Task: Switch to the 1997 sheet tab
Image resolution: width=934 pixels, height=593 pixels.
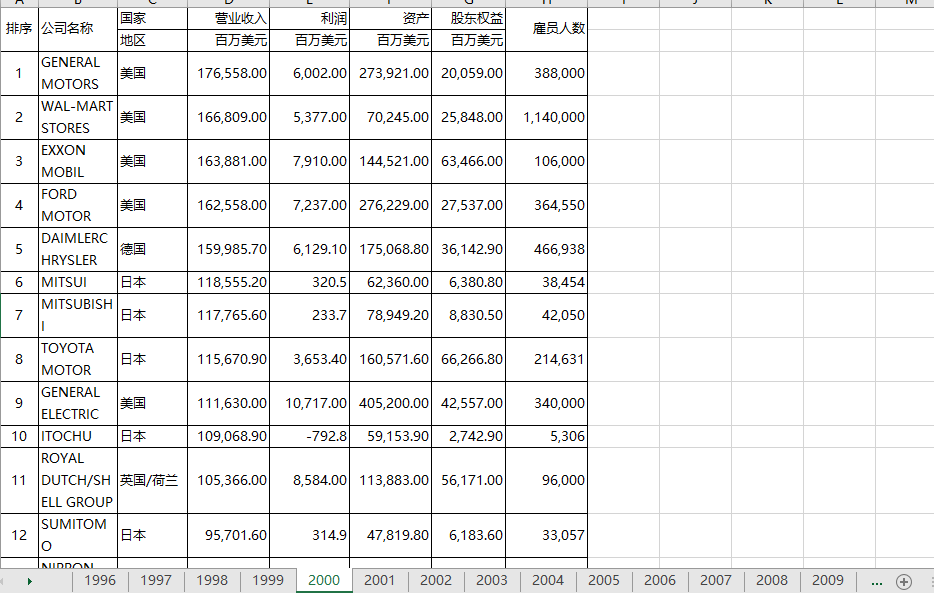Action: pos(156,580)
